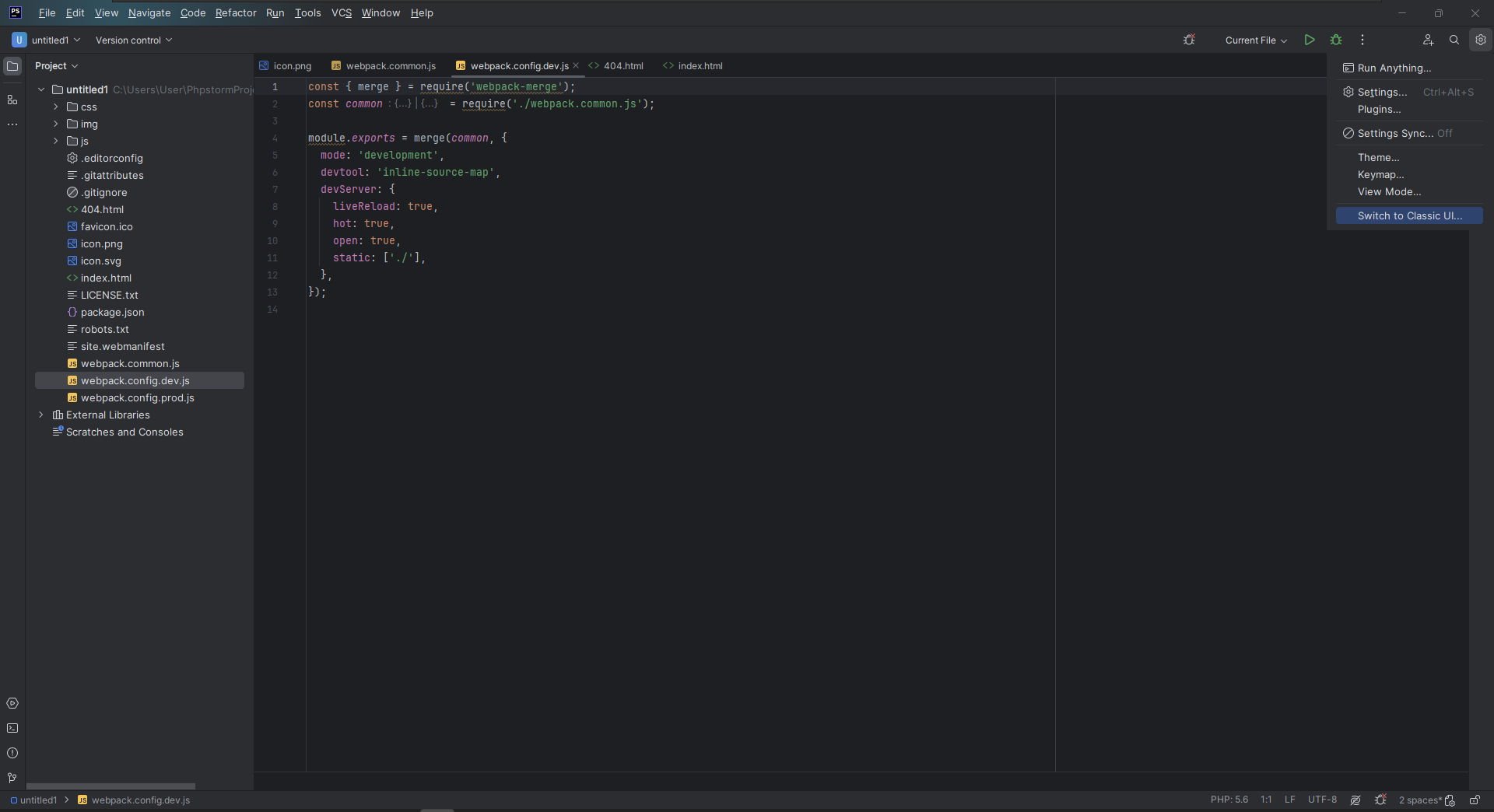
Task: Run current file with green play icon
Action: 1310,40
